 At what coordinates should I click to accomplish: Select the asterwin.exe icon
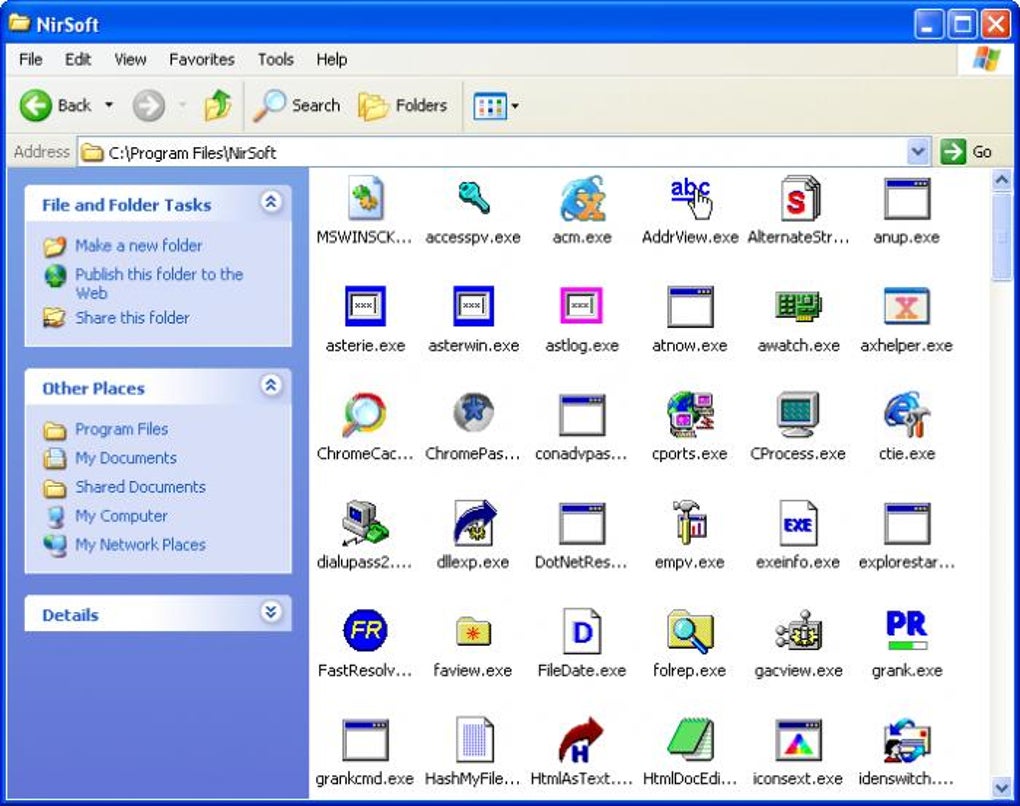click(474, 306)
